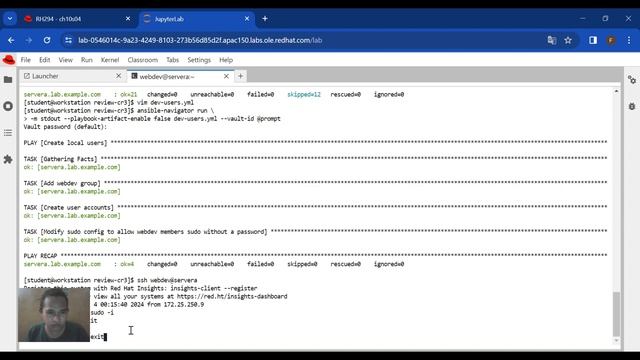Click the 'sudo -i' command text
The height and width of the screenshot is (360, 640).
click(x=102, y=313)
